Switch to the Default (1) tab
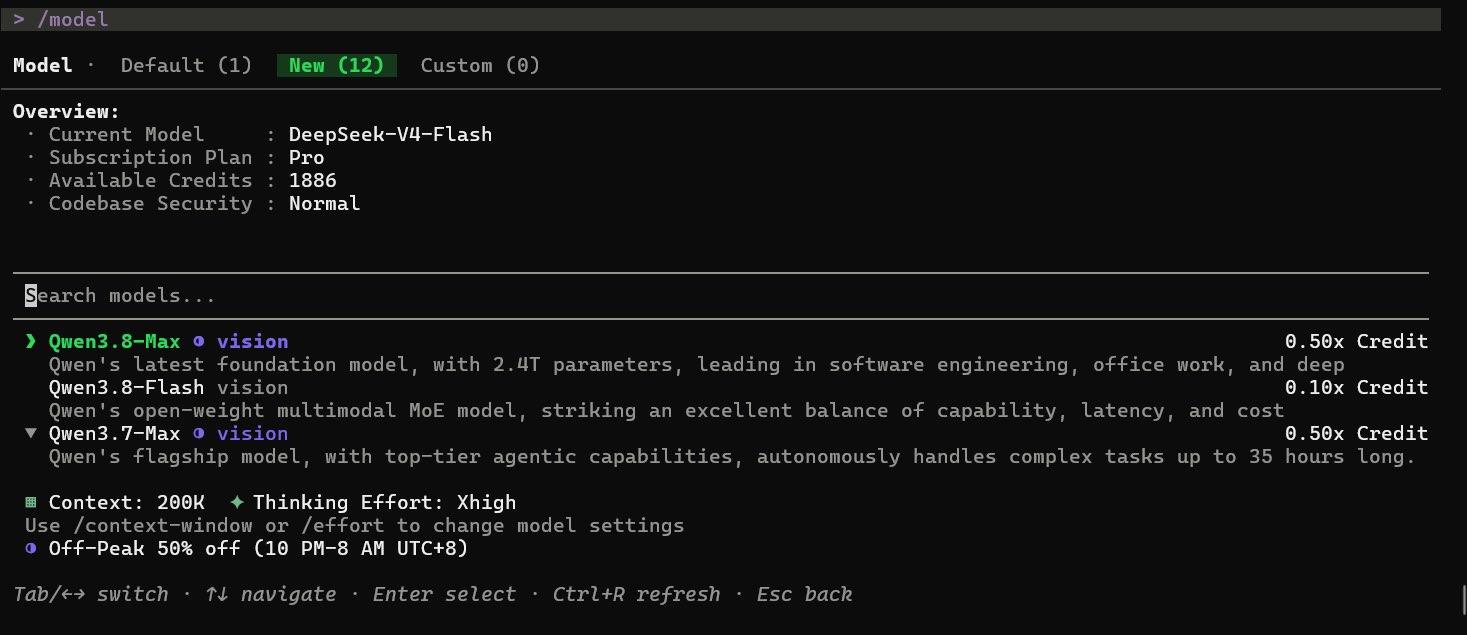Image resolution: width=1467 pixels, height=635 pixels. point(186,66)
